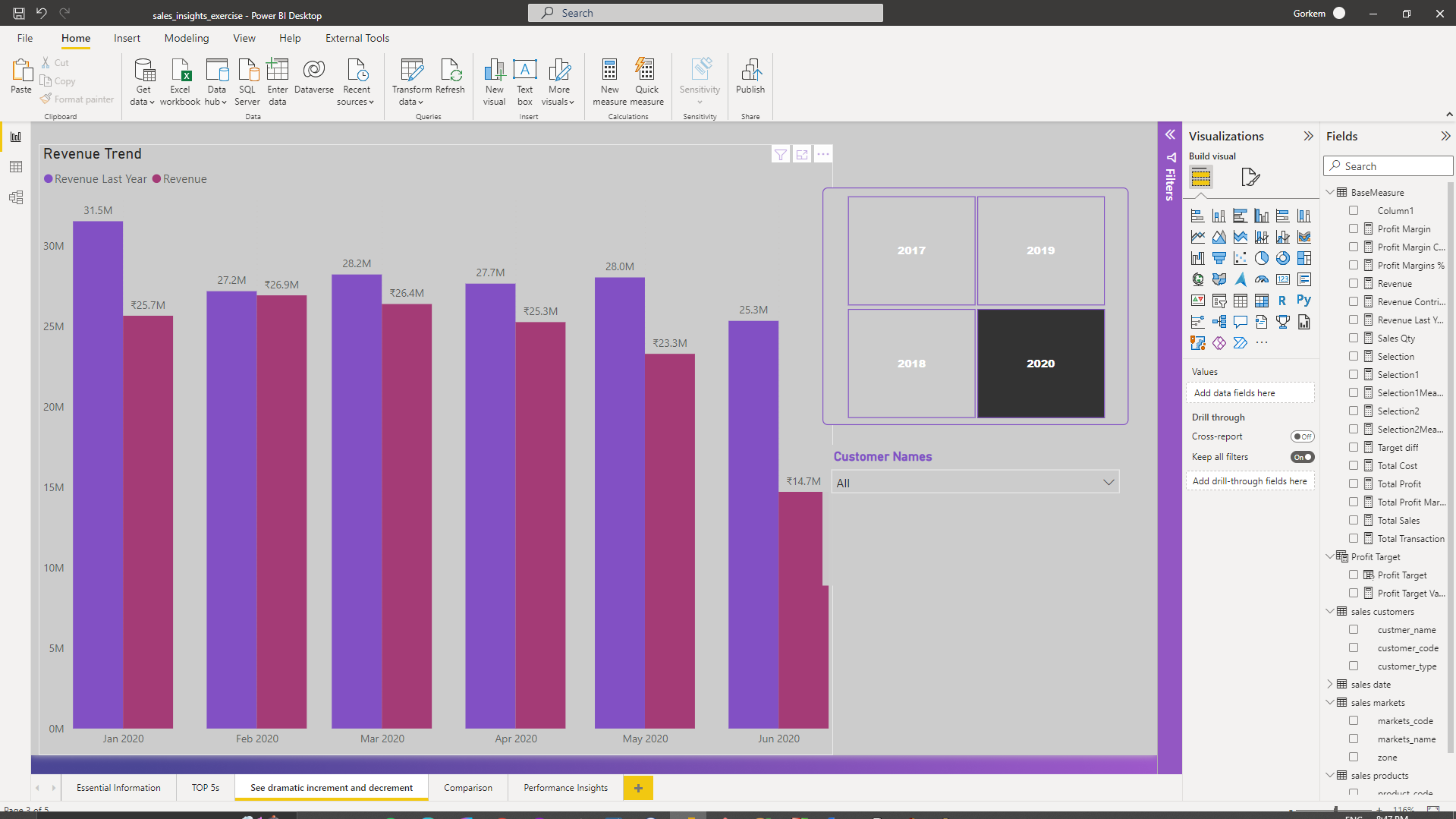Screen dimensions: 1456x819
Task: Select the card (123) visual
Action: 1282,279
